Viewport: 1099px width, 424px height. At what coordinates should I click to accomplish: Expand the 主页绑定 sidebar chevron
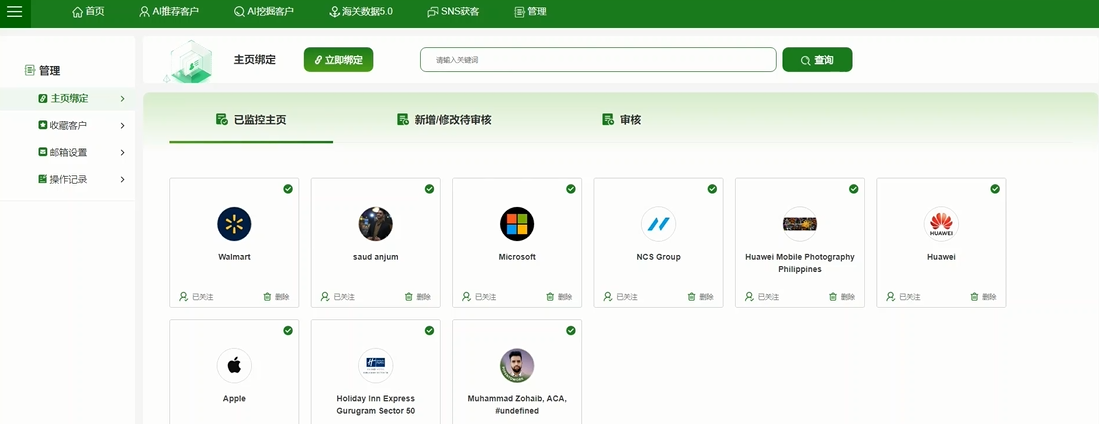tap(122, 99)
